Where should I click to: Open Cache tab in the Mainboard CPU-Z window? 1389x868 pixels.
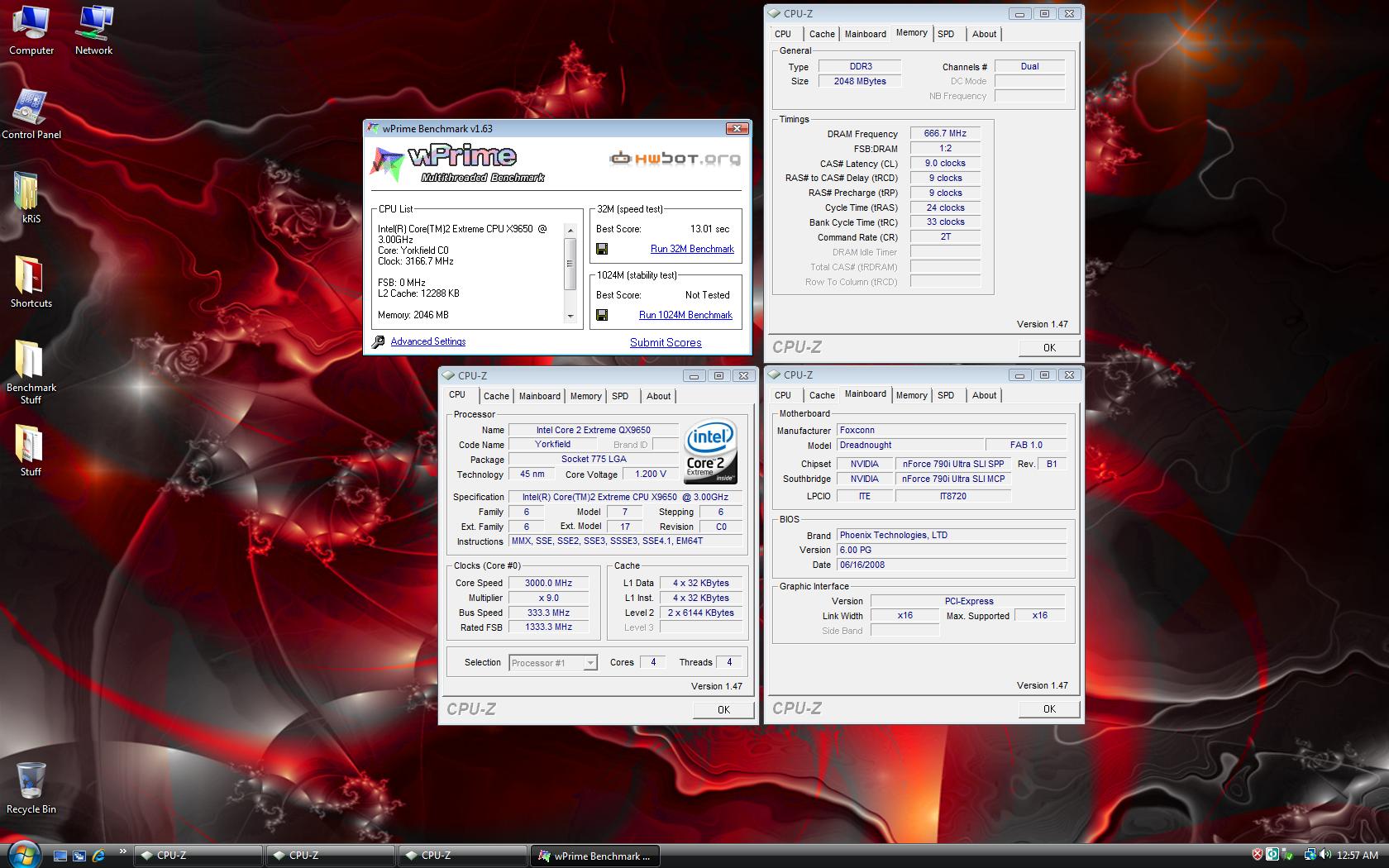822,395
